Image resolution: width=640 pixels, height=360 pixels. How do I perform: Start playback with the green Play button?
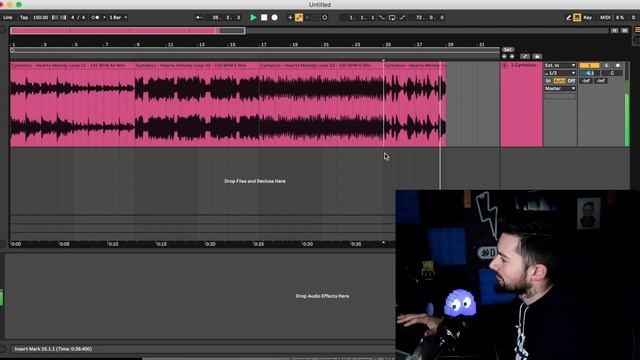253,18
